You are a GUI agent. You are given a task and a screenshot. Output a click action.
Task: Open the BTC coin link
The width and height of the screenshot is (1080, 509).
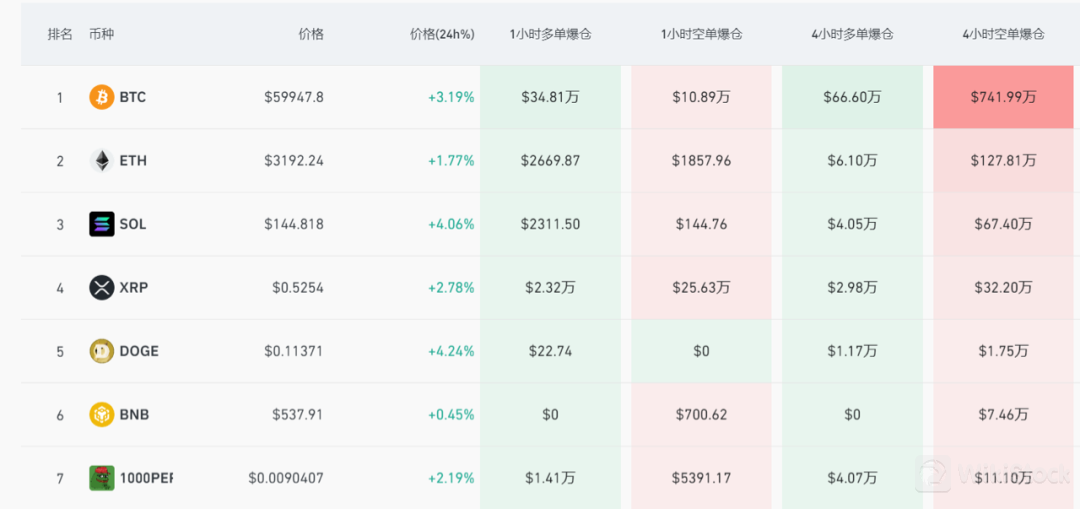pyautogui.click(x=133, y=97)
